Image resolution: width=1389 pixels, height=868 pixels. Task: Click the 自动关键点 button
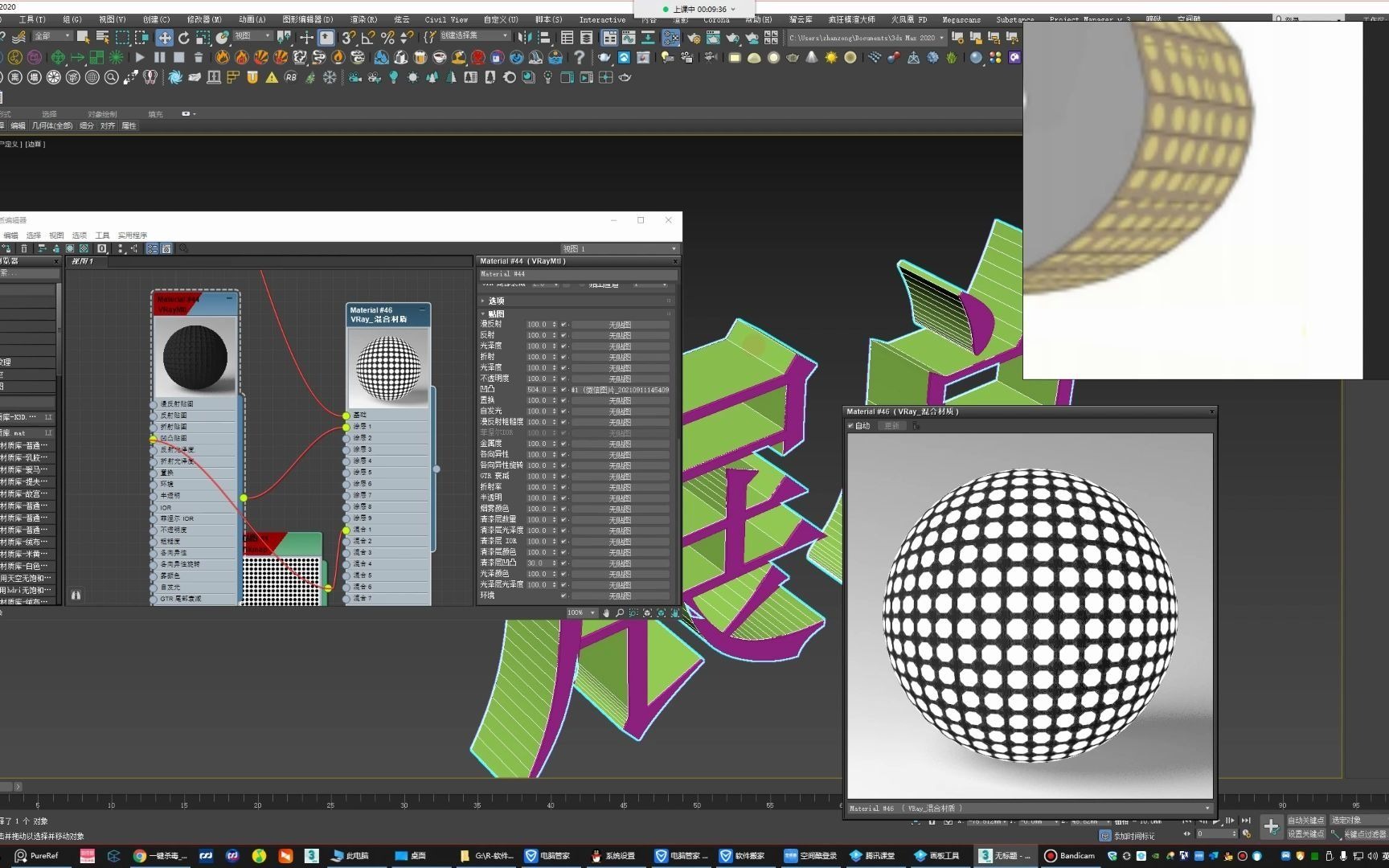[x=1305, y=821]
